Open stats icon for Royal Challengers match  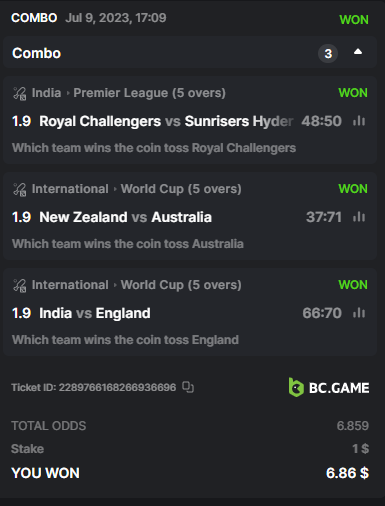tap(359, 121)
